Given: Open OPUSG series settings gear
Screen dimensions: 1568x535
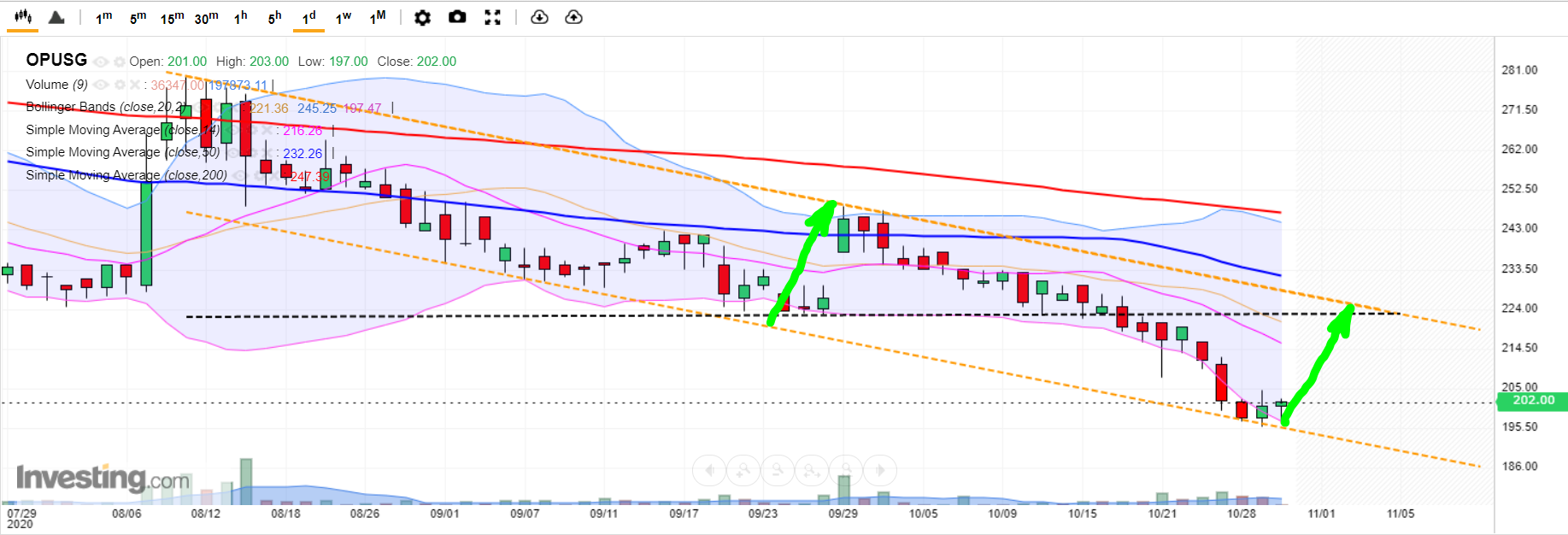Looking at the screenshot, I should coord(120,62).
